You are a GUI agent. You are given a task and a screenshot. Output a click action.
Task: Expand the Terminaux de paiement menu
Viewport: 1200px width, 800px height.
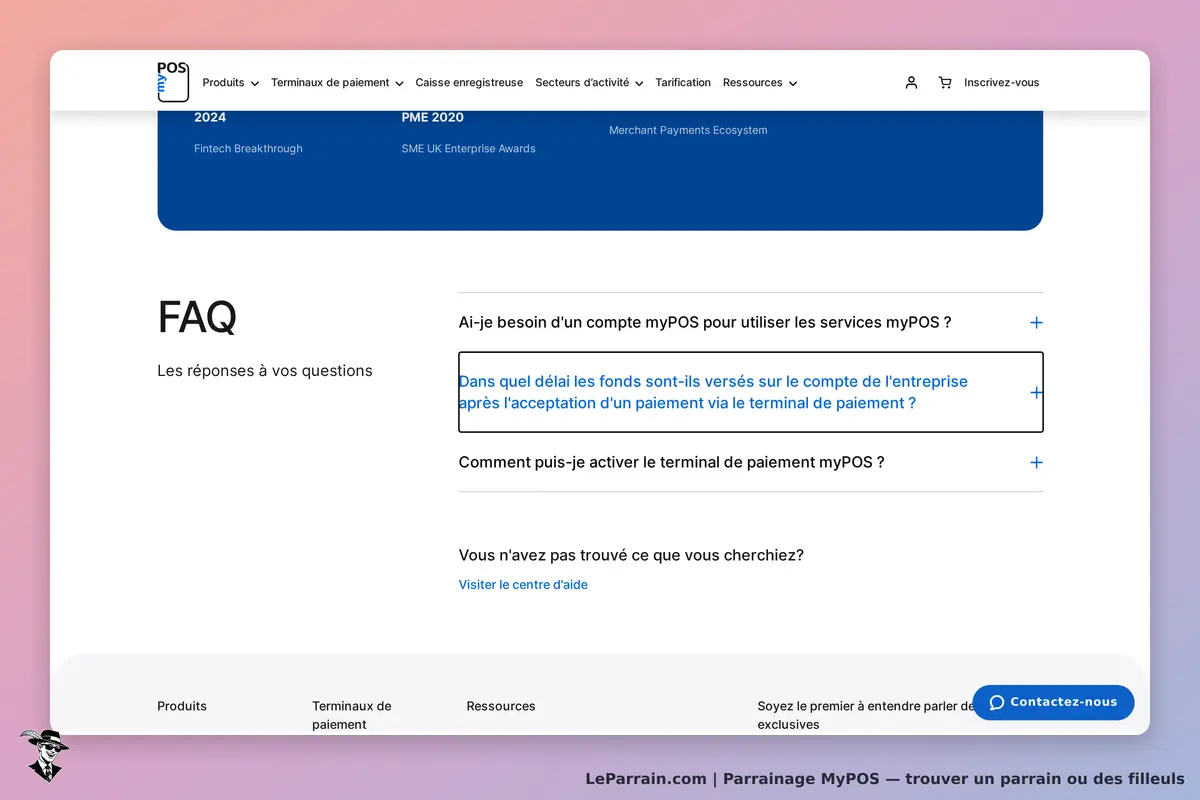pos(337,83)
